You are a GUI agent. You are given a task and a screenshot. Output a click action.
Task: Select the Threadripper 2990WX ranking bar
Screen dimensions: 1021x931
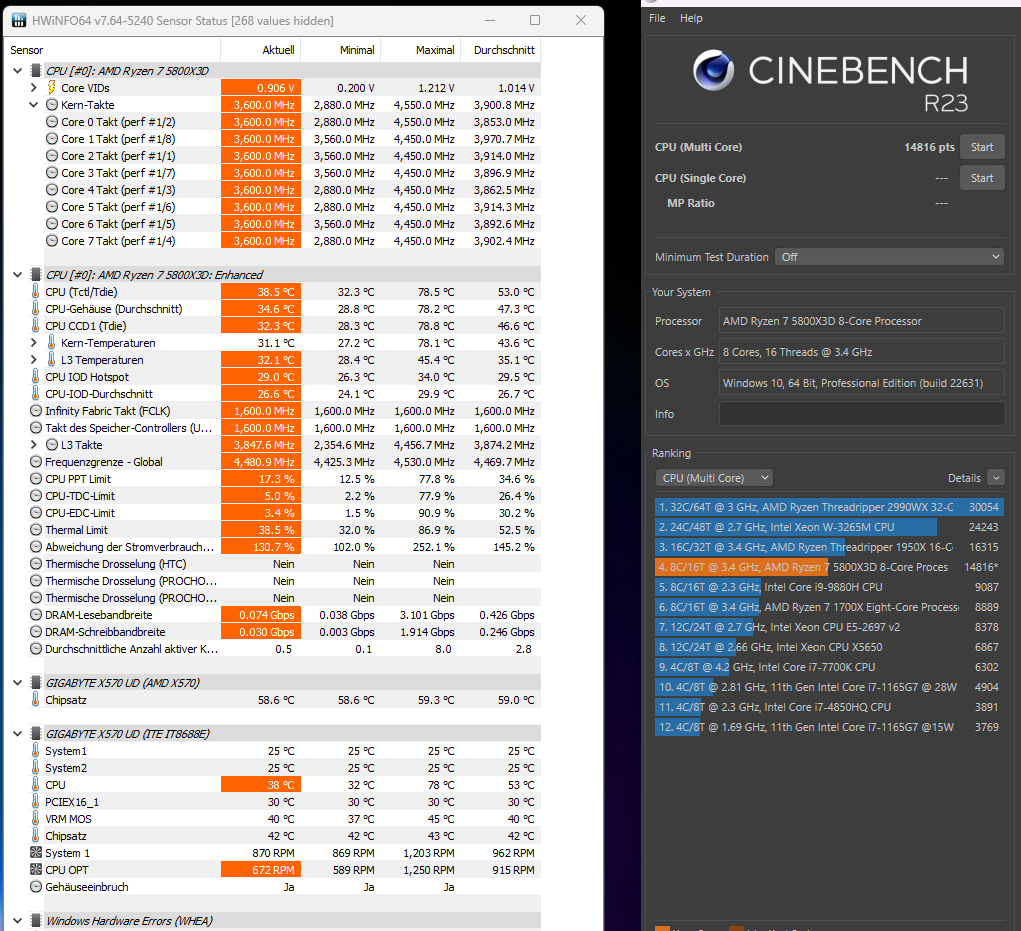point(829,507)
